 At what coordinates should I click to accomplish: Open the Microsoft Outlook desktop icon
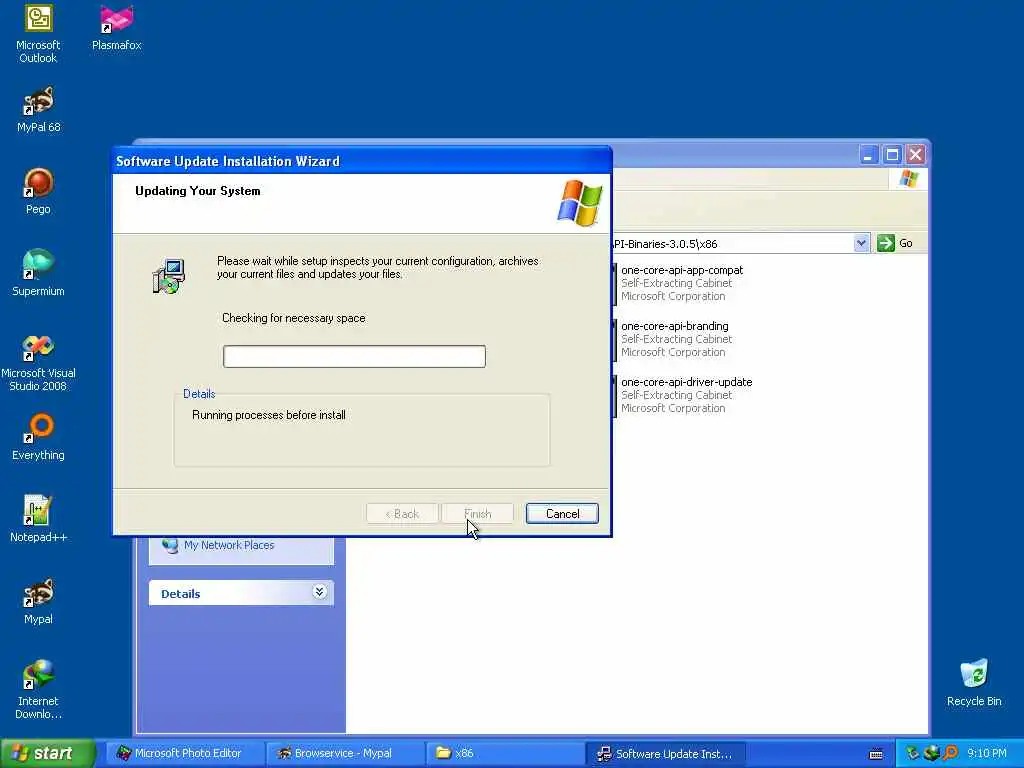coord(38,33)
